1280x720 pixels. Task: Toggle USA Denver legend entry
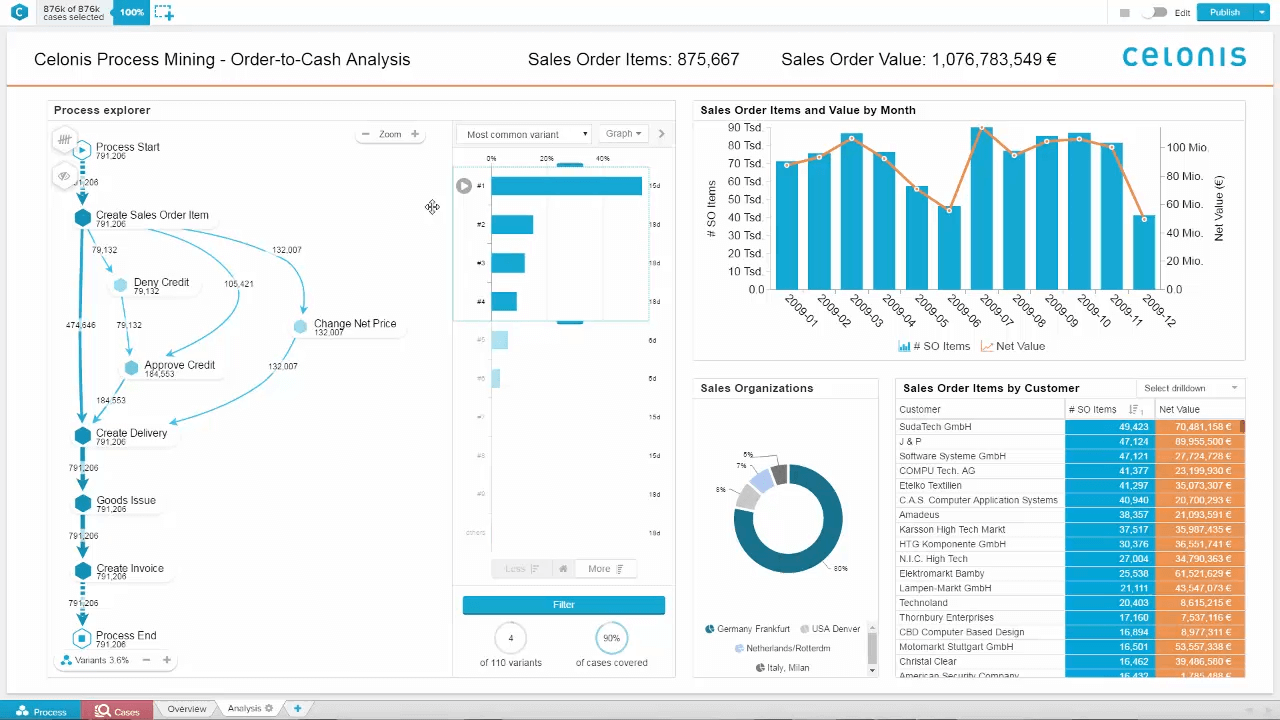pyautogui.click(x=829, y=629)
